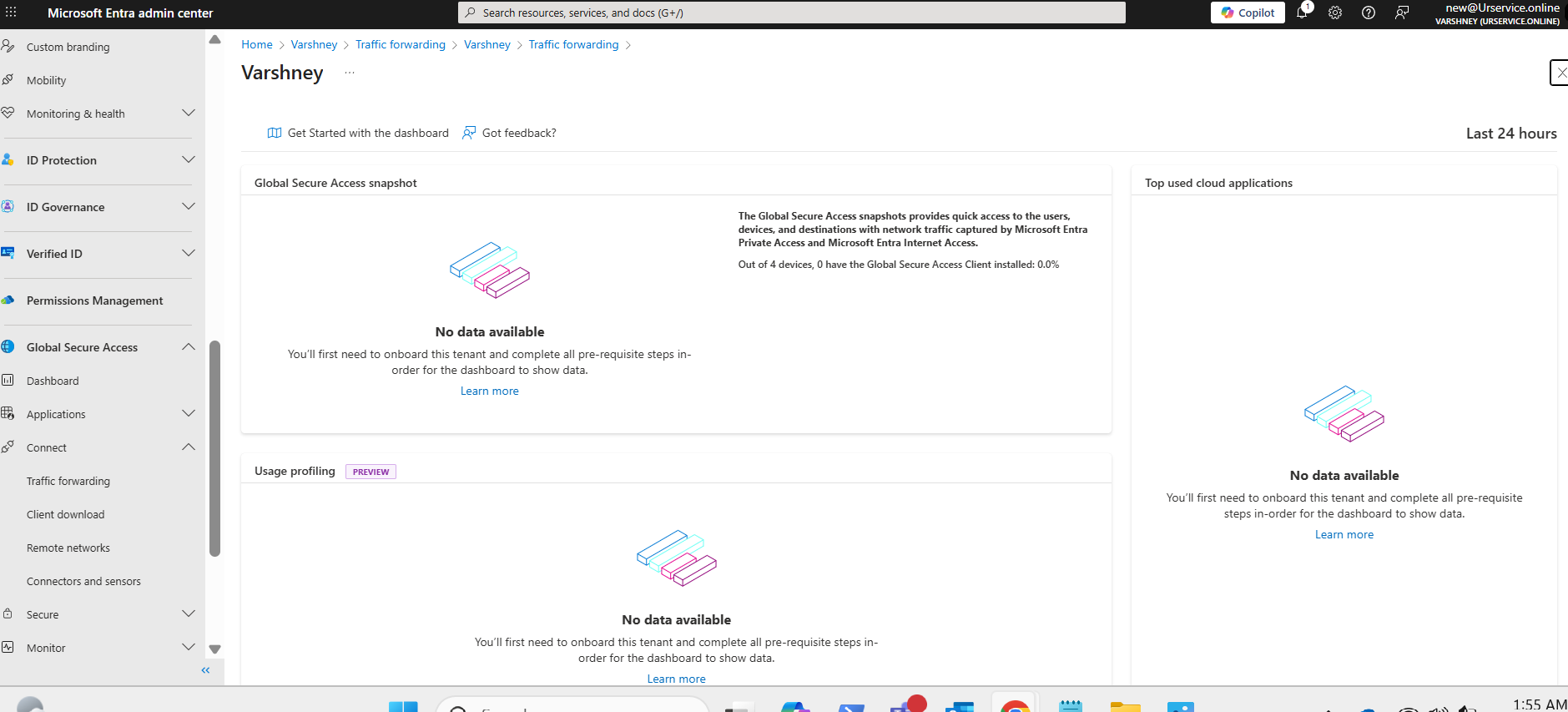
Task: Click the Microsoft Entra admin center title
Action: (x=130, y=13)
